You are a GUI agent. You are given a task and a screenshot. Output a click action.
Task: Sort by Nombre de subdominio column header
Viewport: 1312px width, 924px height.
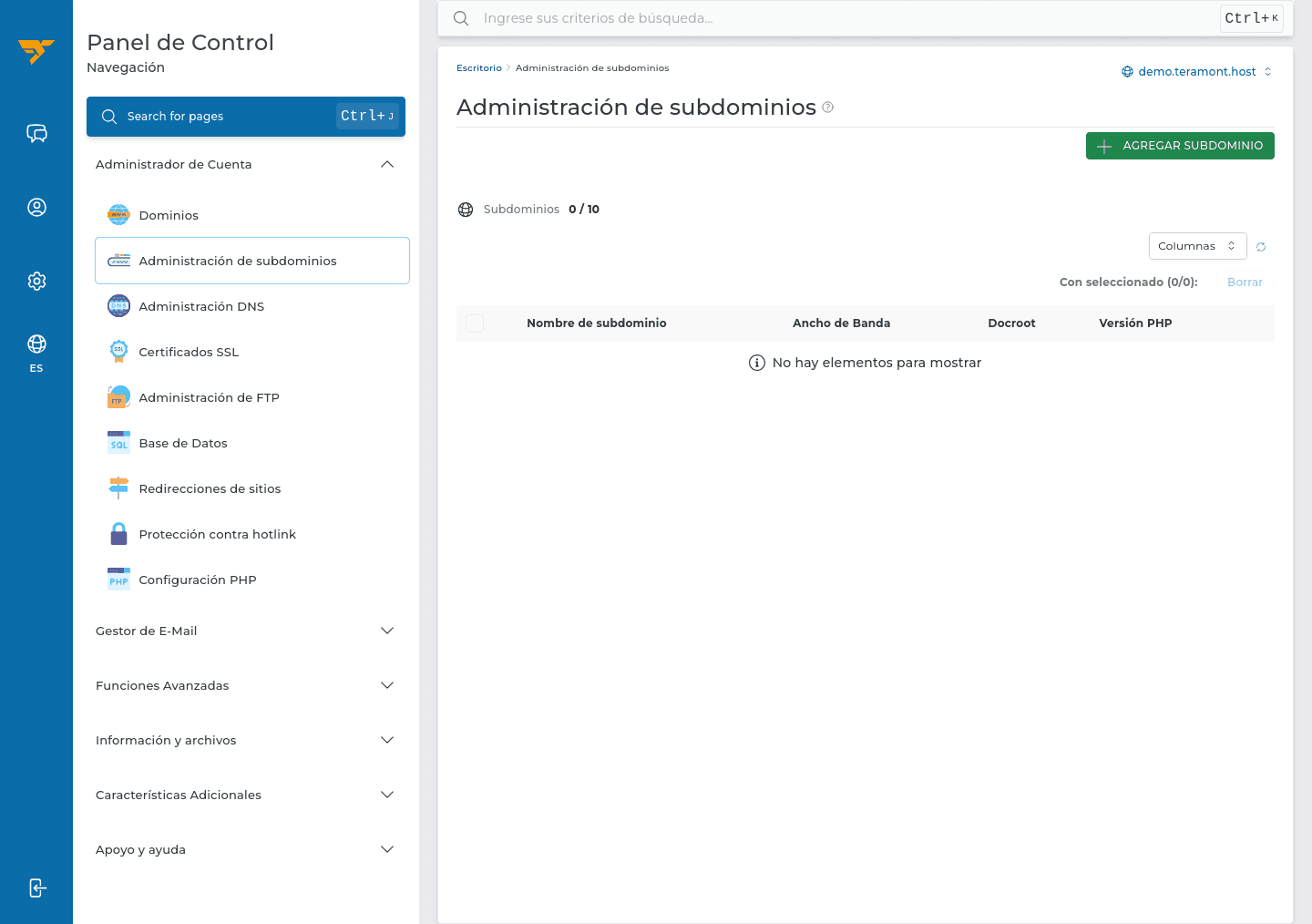(597, 323)
